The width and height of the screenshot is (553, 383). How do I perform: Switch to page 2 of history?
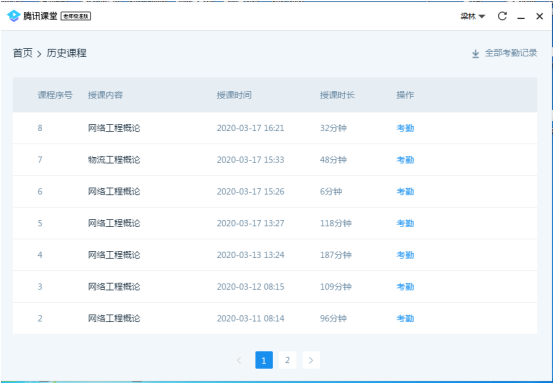click(x=287, y=360)
